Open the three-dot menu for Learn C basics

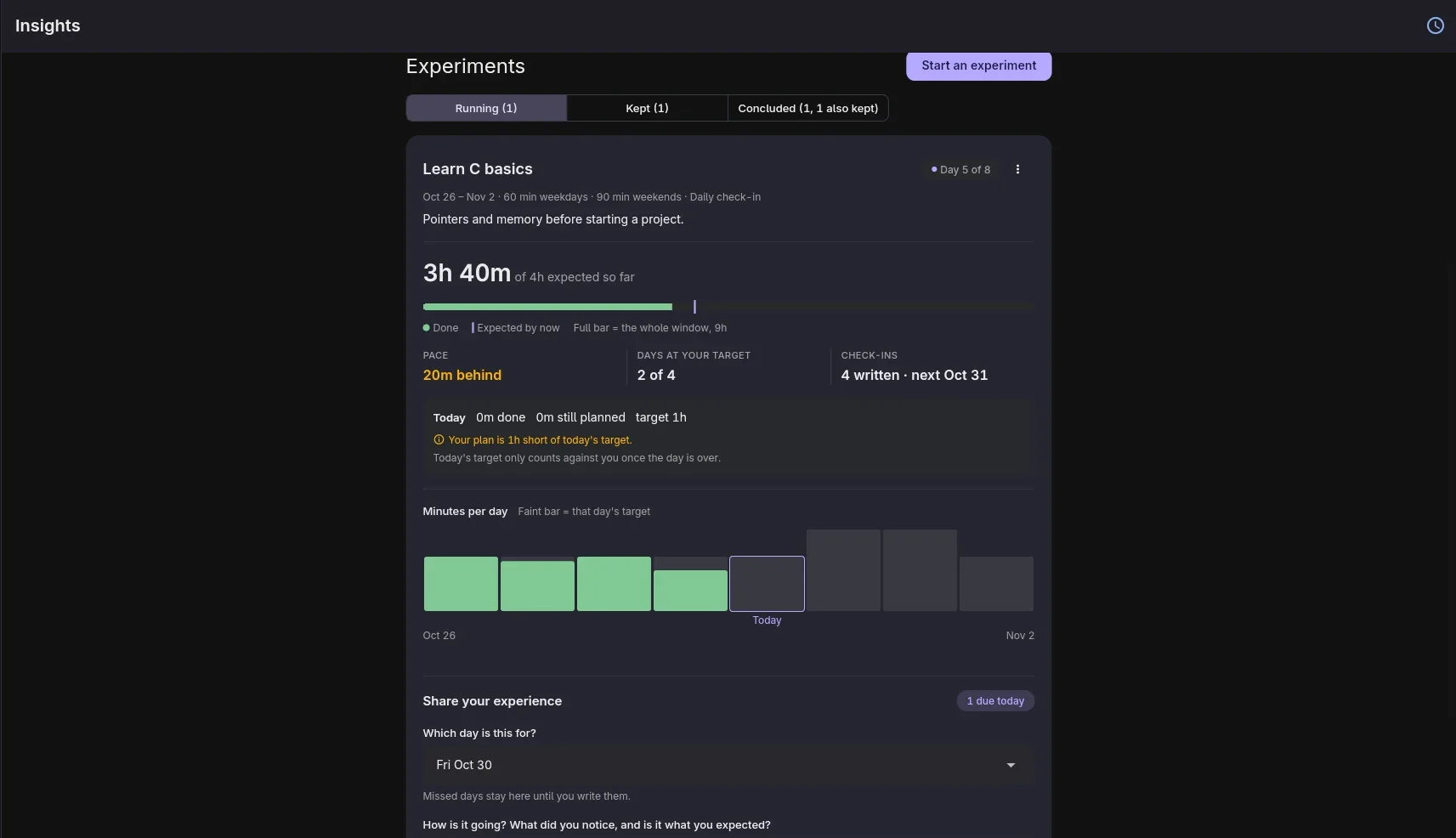tap(1017, 169)
